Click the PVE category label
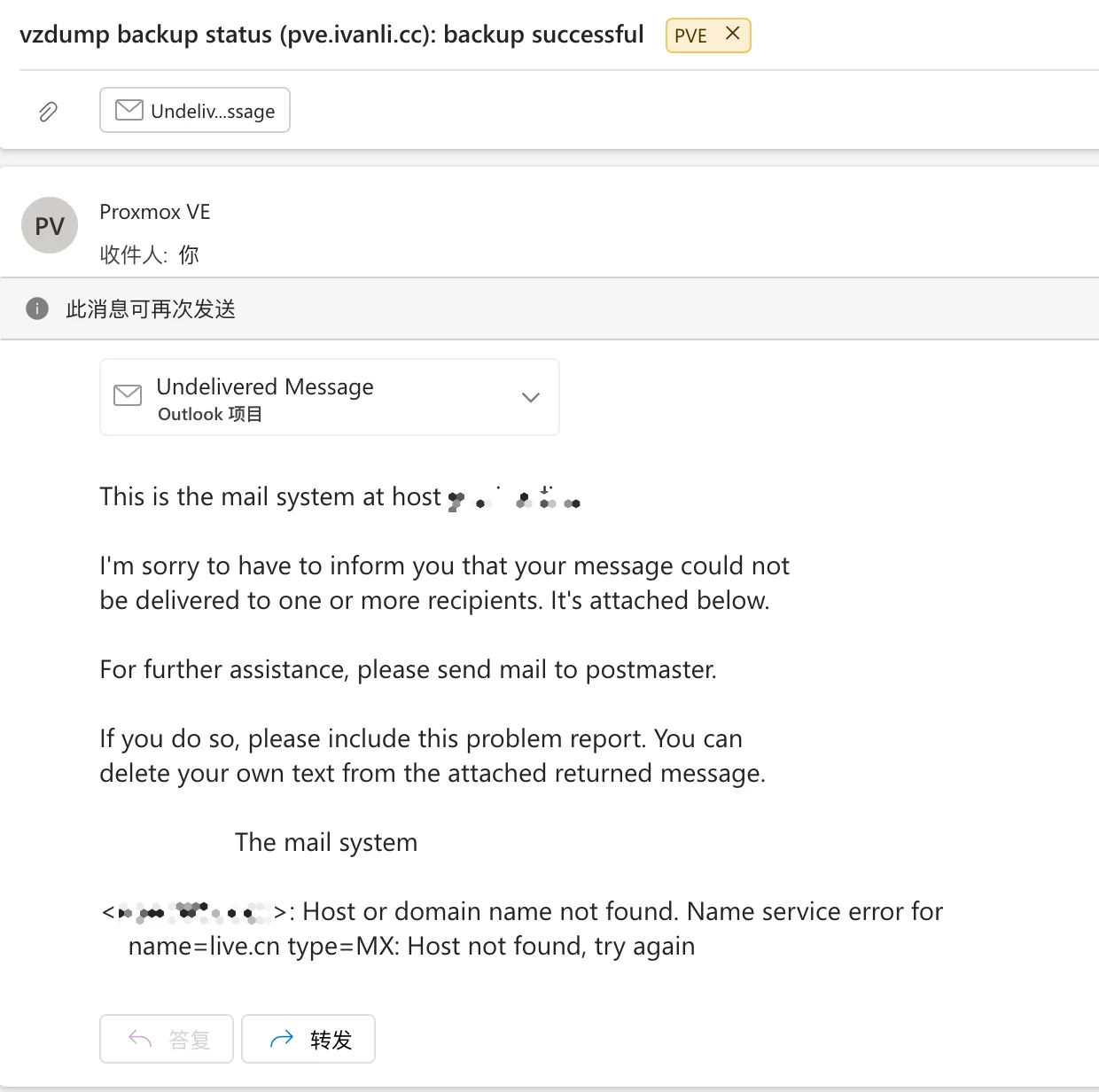1099x1092 pixels. click(690, 35)
